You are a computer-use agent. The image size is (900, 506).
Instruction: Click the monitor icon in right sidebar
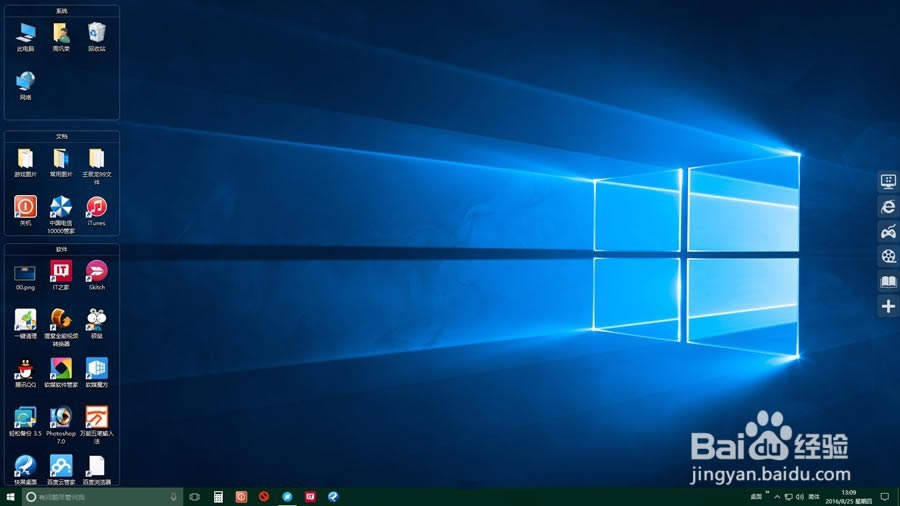tap(888, 182)
